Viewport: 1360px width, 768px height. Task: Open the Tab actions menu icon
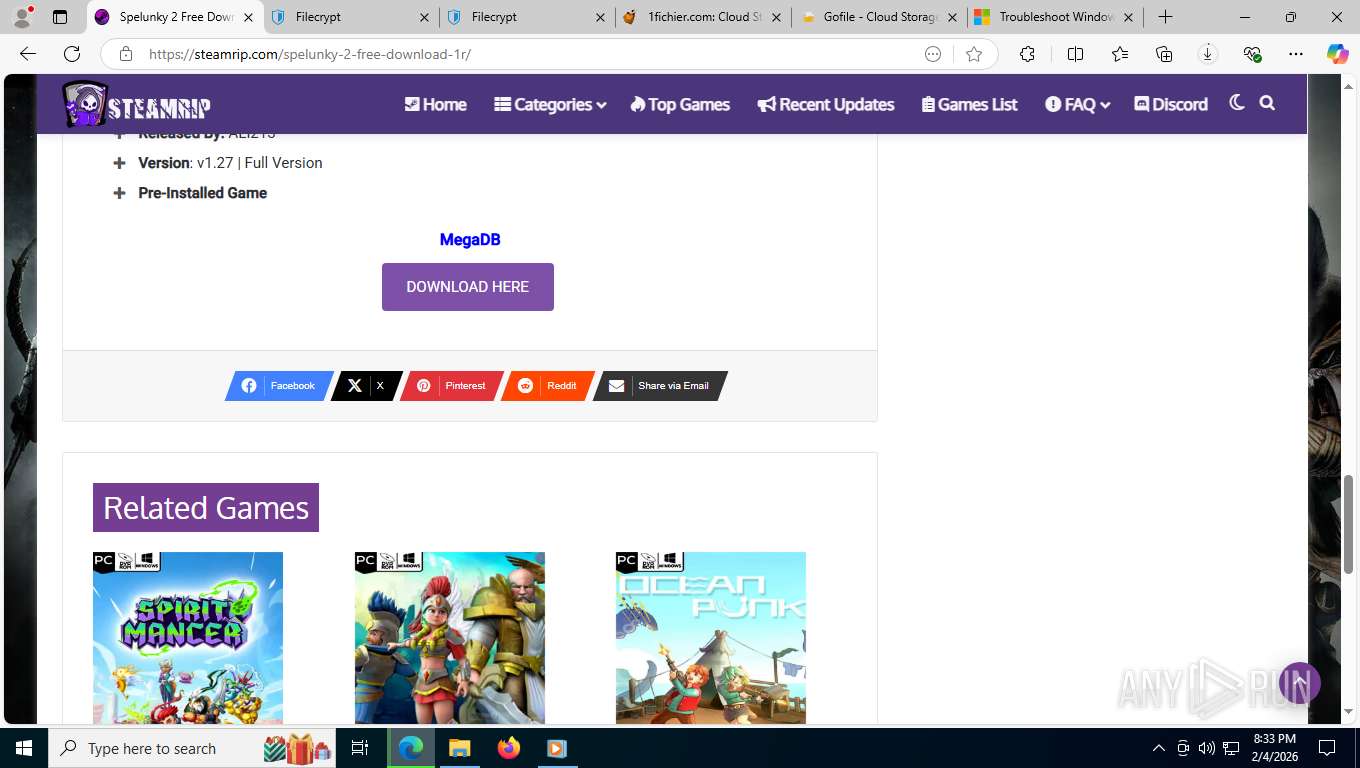(x=60, y=17)
